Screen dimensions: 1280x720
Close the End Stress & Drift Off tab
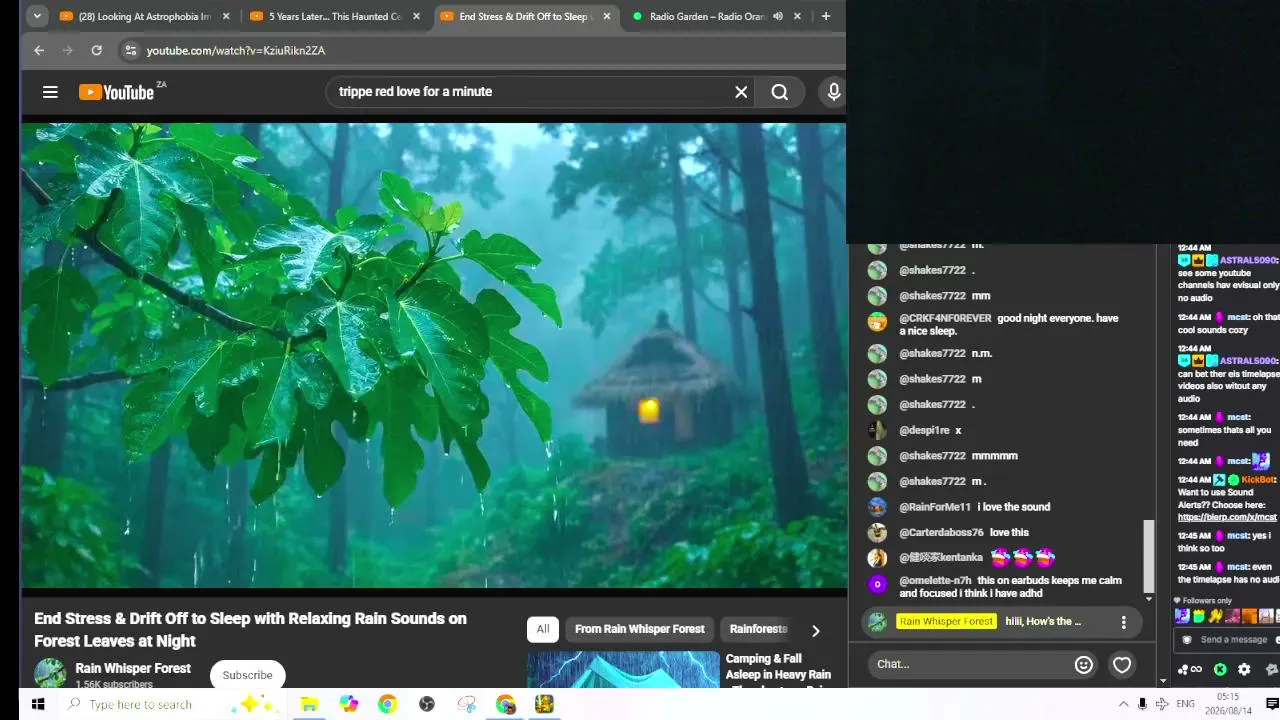(607, 16)
